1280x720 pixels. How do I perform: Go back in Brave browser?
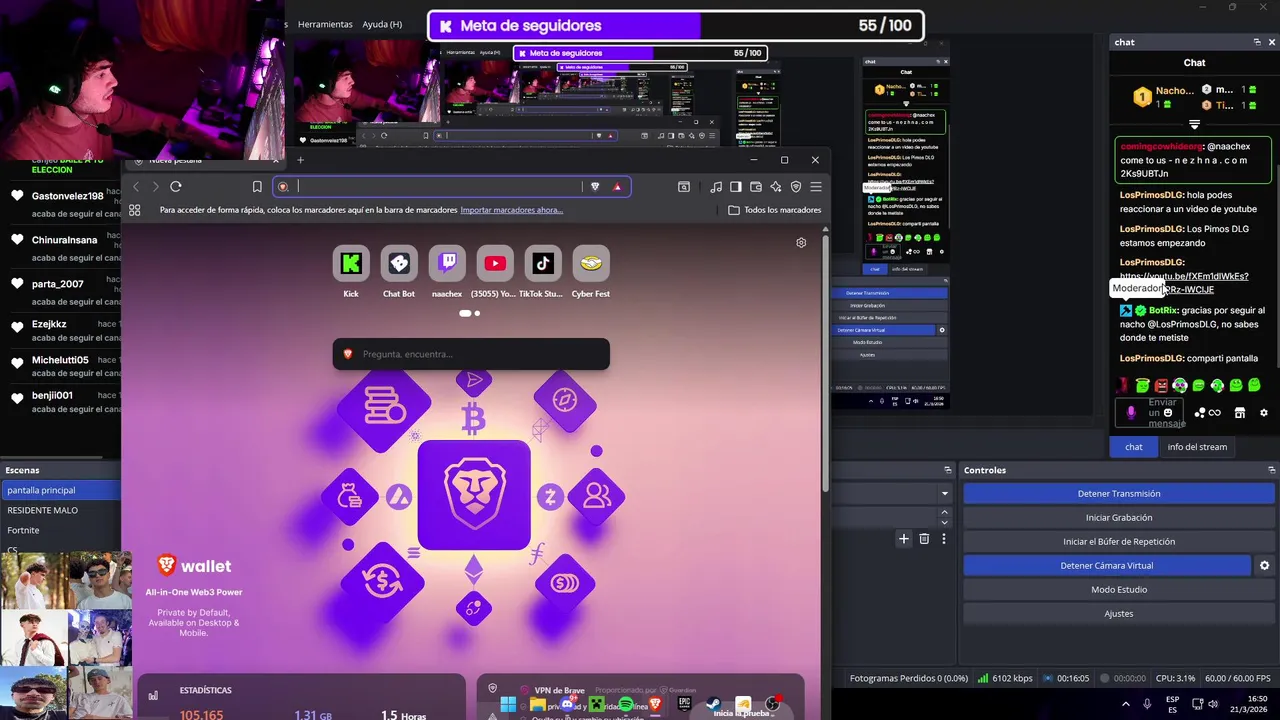click(137, 186)
